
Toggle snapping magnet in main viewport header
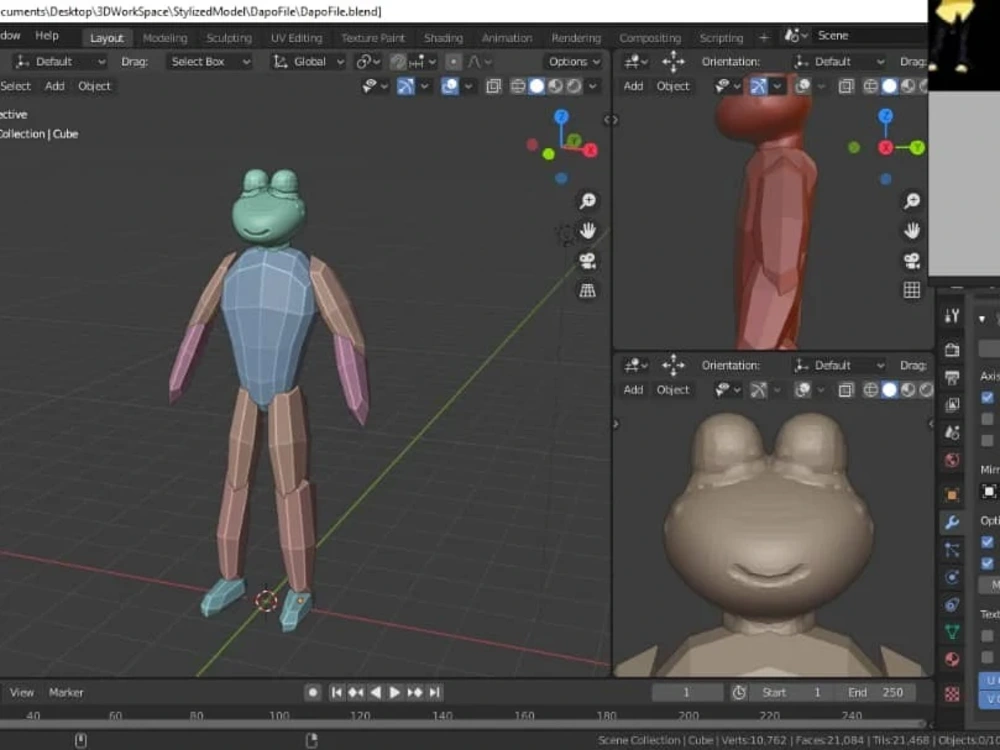pos(398,62)
